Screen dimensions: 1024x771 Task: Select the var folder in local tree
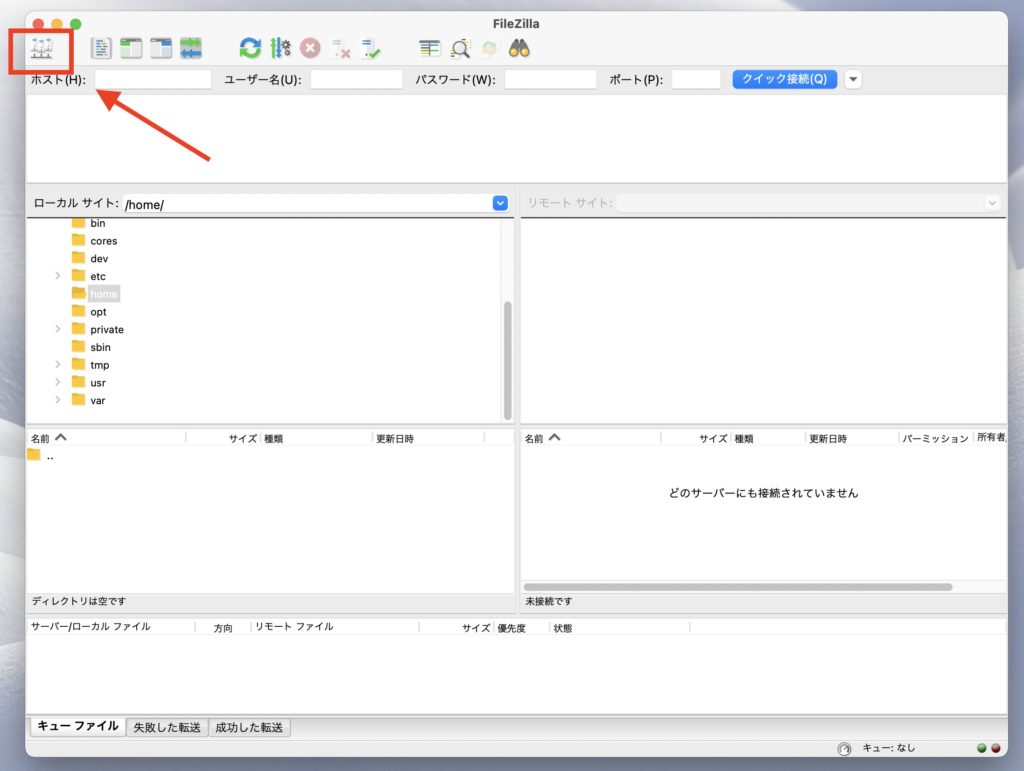(97, 400)
